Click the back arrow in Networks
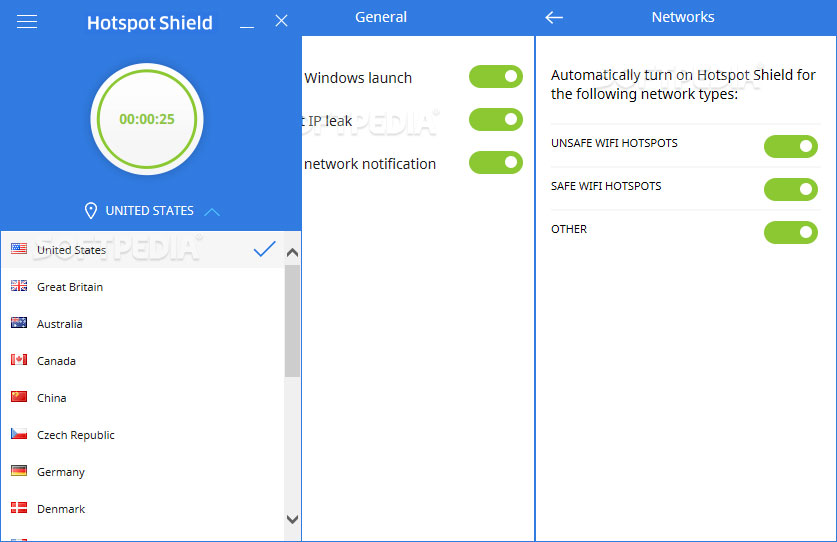 click(554, 17)
